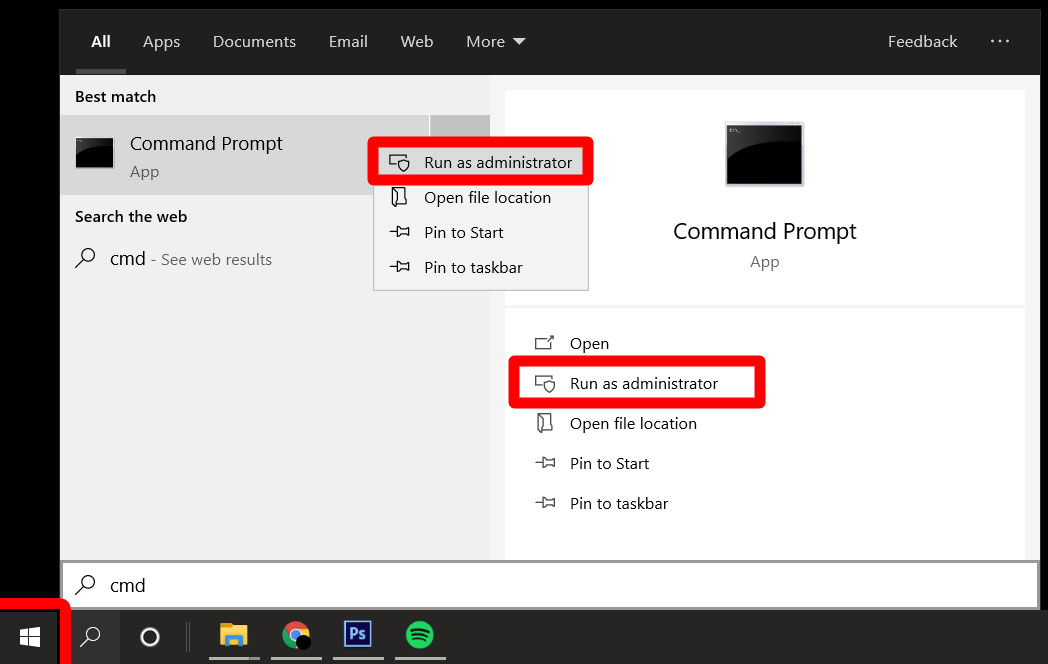Viewport: 1048px width, 664px height.
Task: Launch Google Chrome from the taskbar
Action: (x=296, y=635)
